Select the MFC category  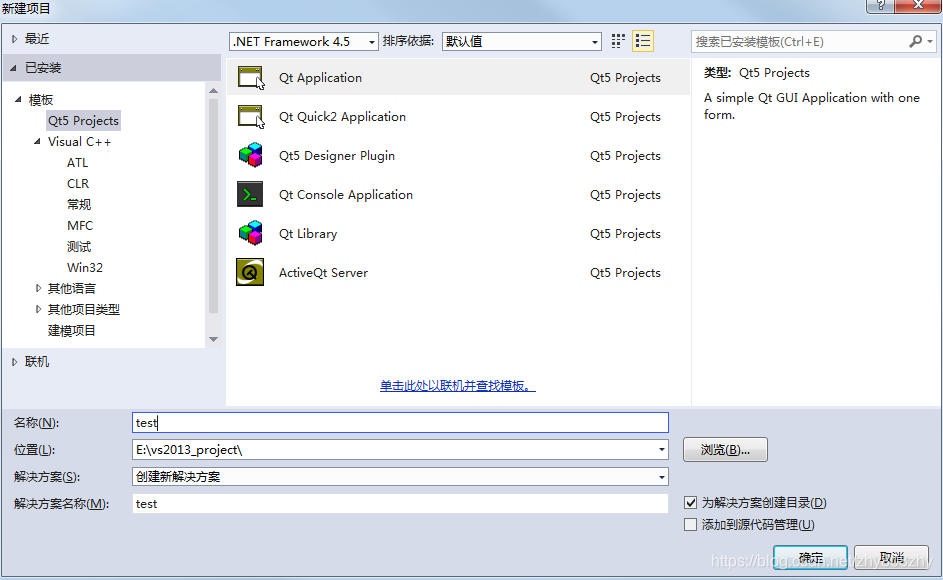(x=80, y=226)
